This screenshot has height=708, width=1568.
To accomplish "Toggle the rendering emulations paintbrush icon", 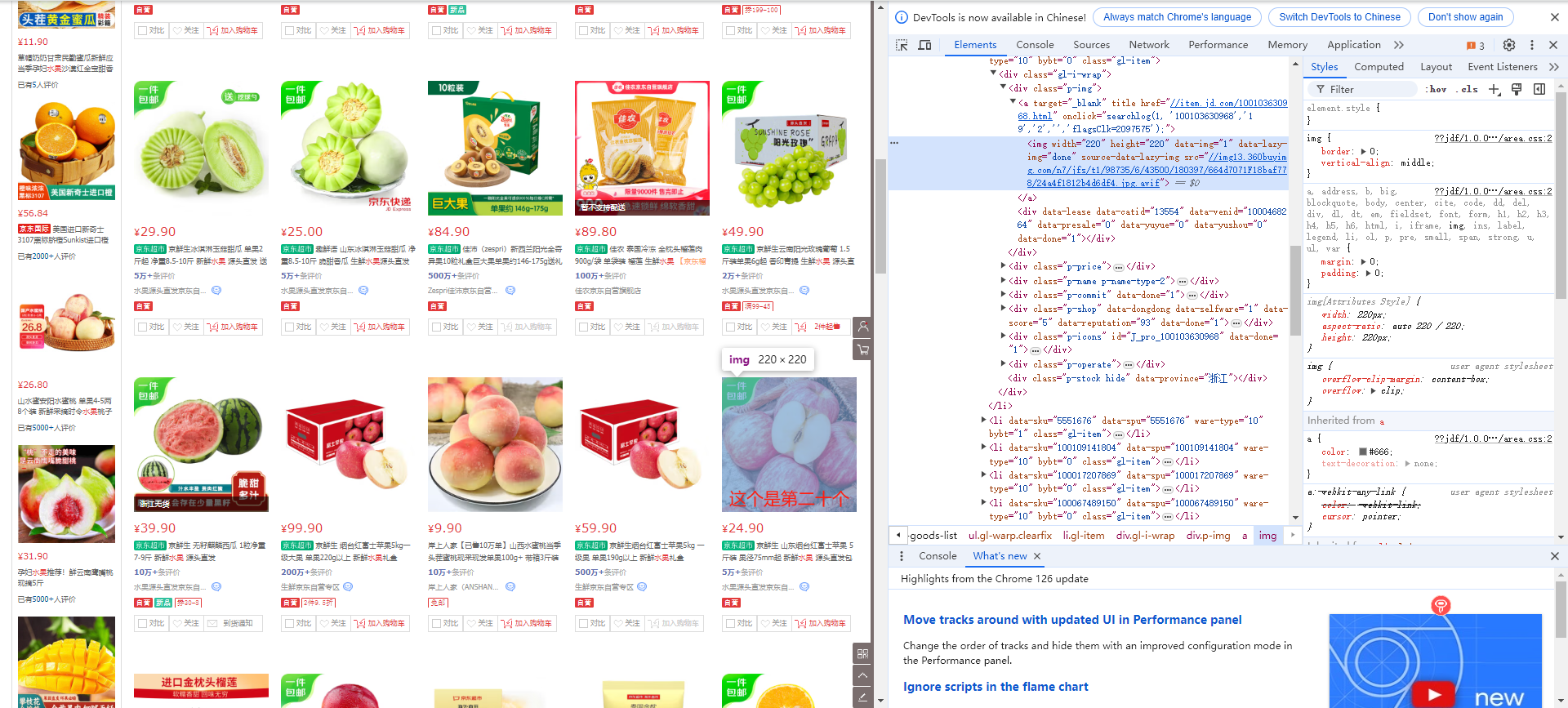I will click(1517, 89).
